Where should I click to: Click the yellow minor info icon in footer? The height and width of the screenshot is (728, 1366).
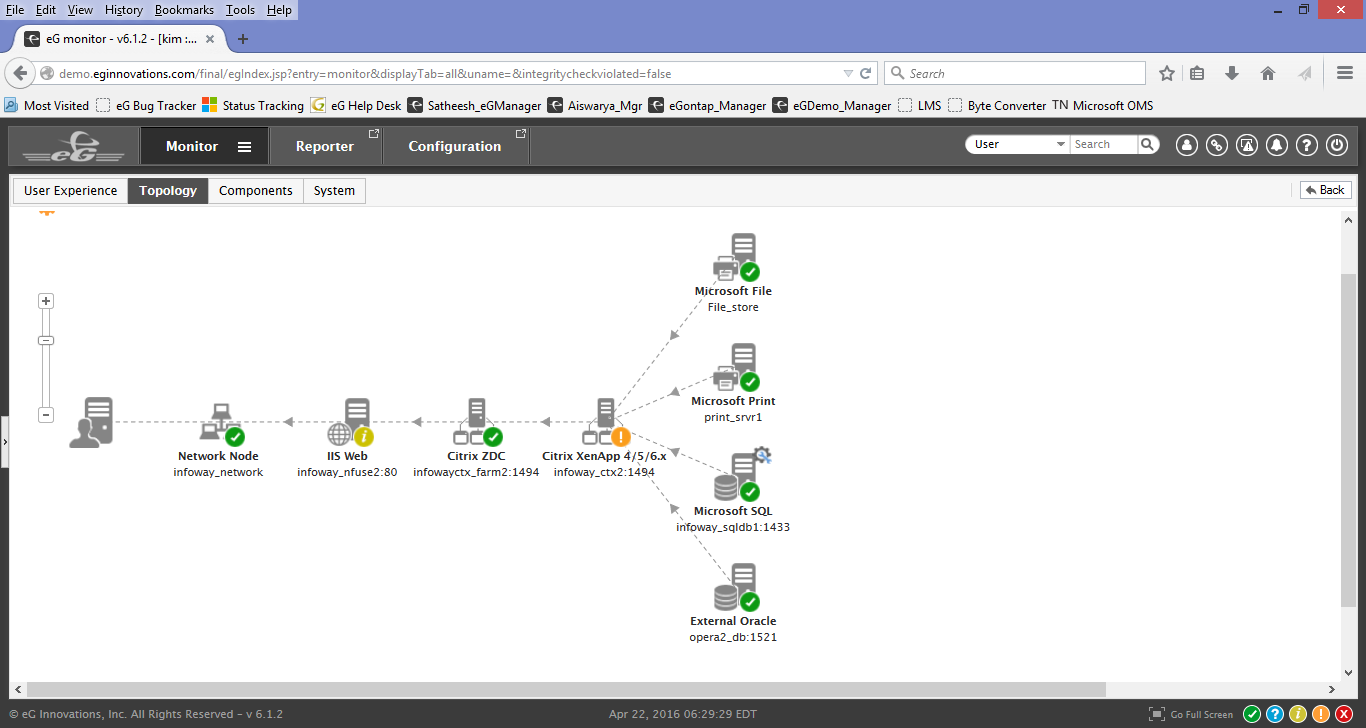click(1298, 714)
